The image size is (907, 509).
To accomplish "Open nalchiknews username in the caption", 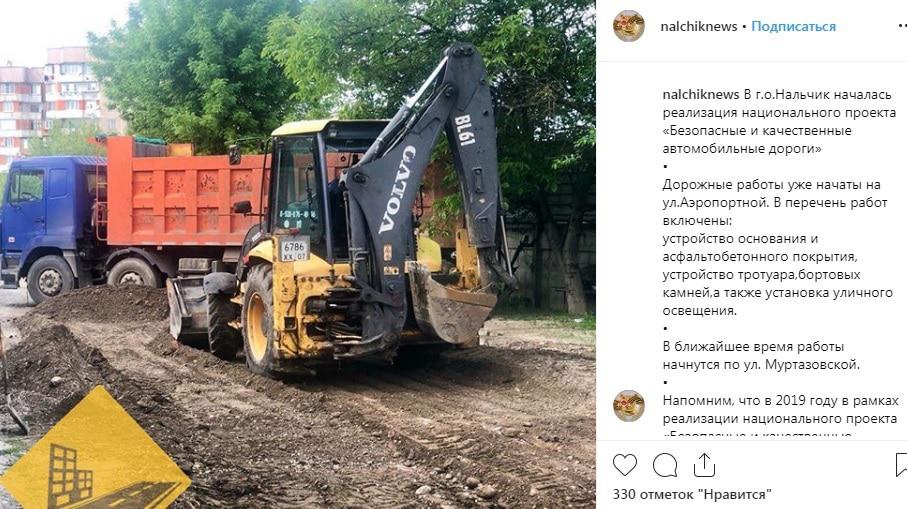I will tap(701, 94).
